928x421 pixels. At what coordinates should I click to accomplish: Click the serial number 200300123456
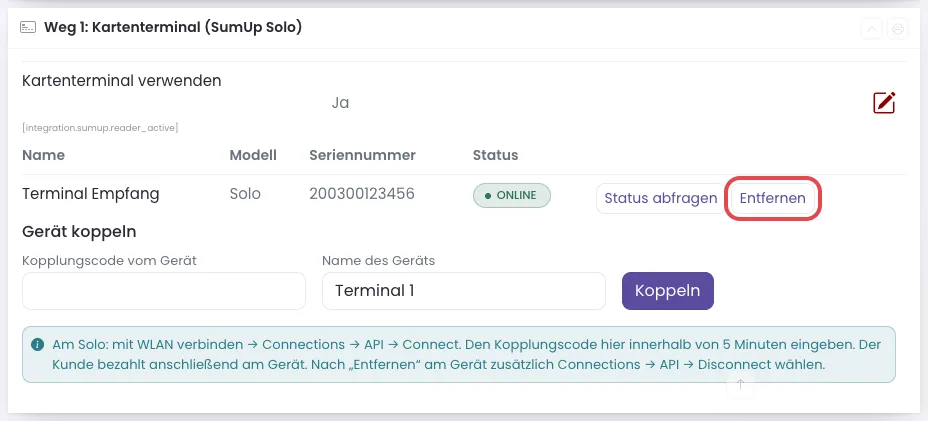point(362,194)
